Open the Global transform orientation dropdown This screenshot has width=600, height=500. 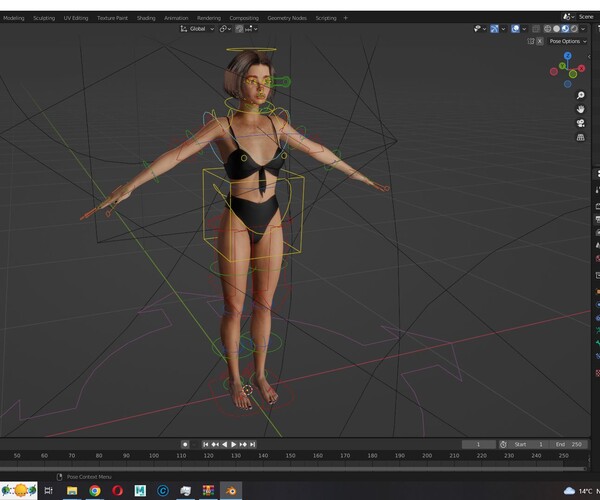[x=197, y=29]
